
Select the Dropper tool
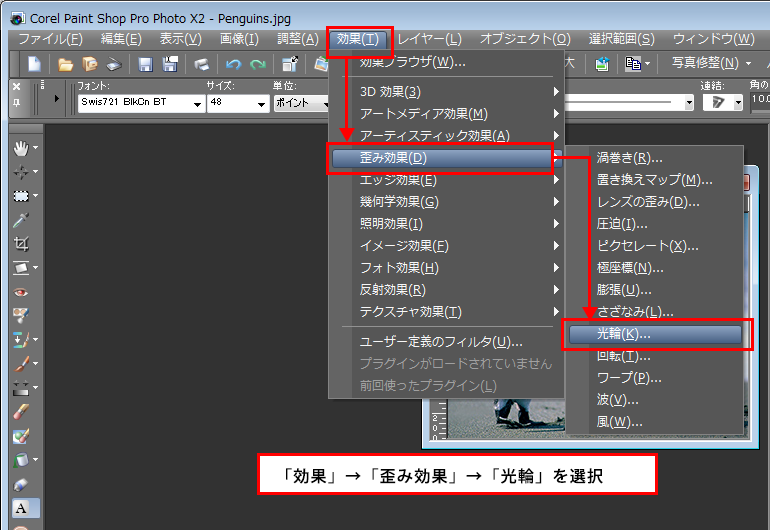(21, 220)
